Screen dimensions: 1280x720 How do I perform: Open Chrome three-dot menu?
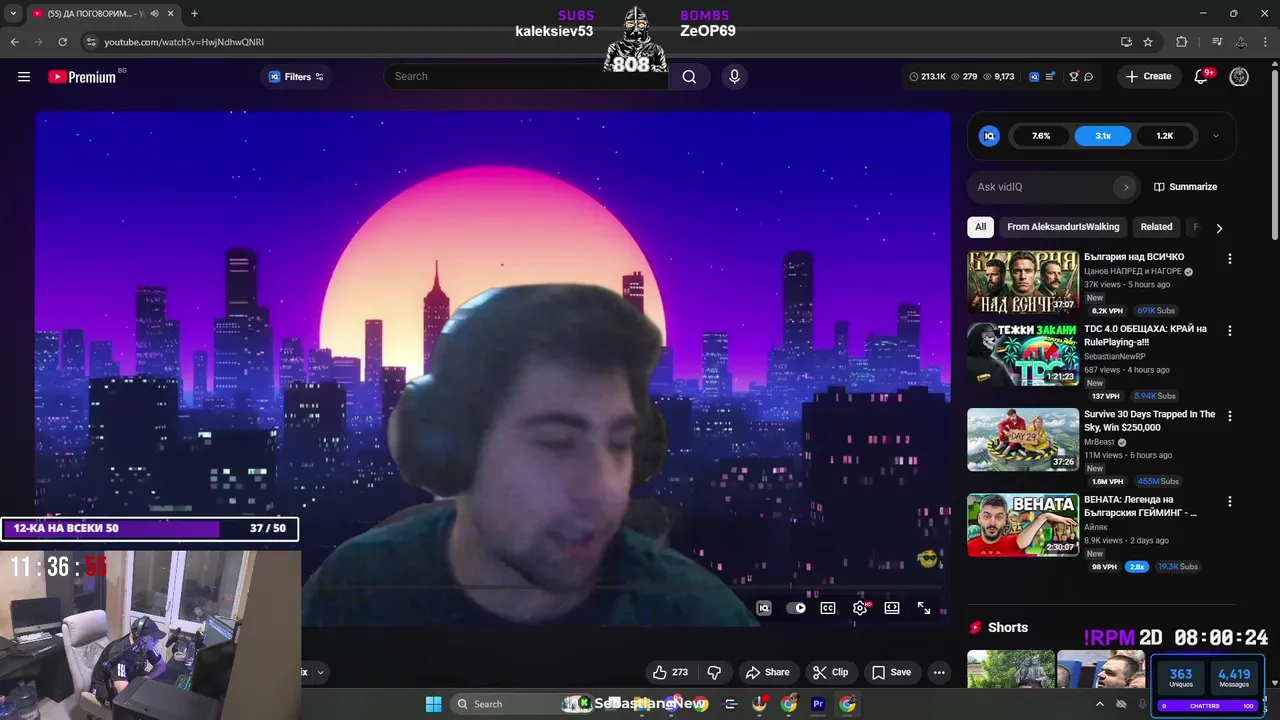click(x=1266, y=42)
